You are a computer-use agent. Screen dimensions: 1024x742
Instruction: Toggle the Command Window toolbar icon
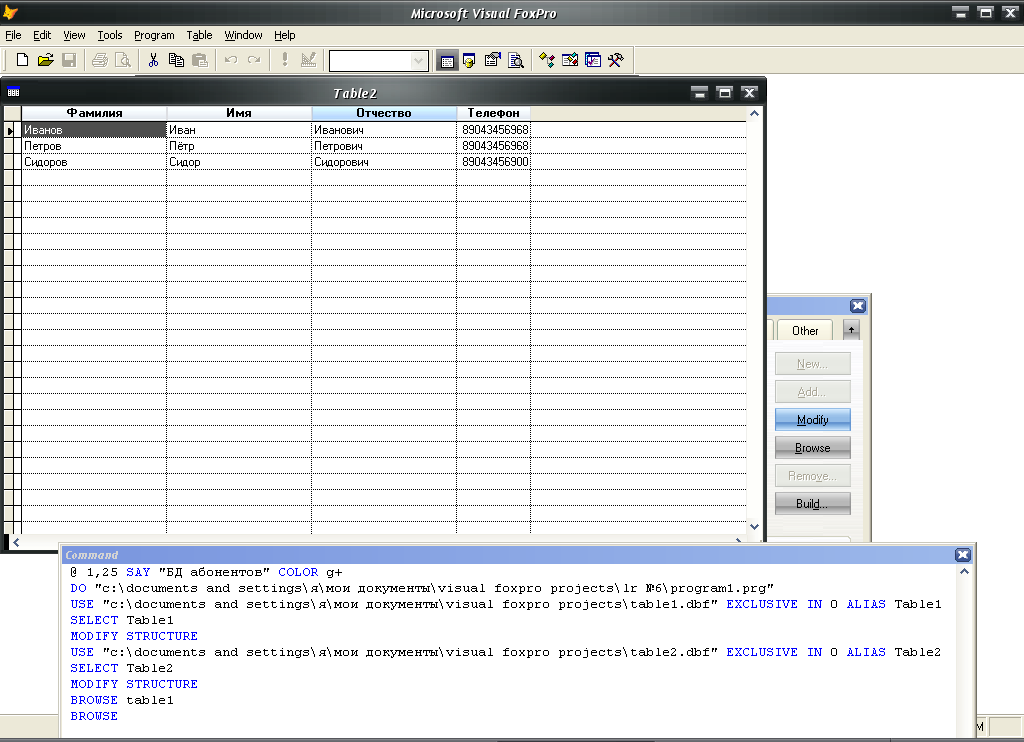447,61
